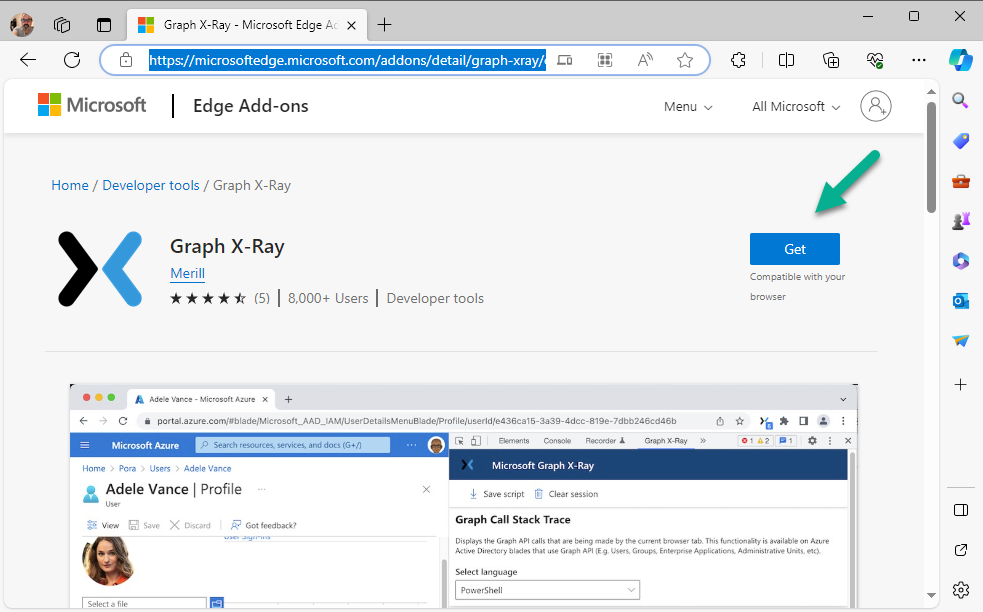
Task: Click the Get extension button
Action: click(x=794, y=249)
